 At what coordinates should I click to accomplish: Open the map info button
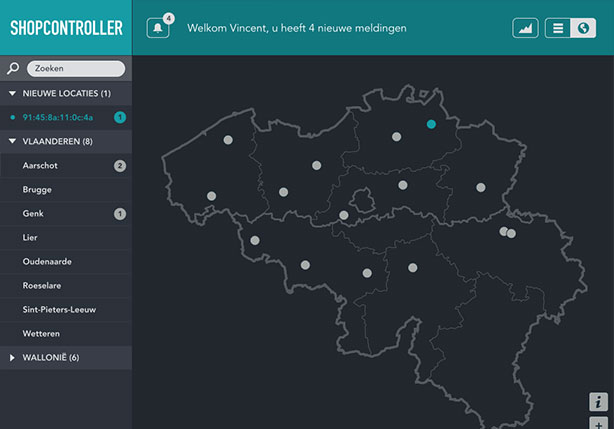click(598, 402)
